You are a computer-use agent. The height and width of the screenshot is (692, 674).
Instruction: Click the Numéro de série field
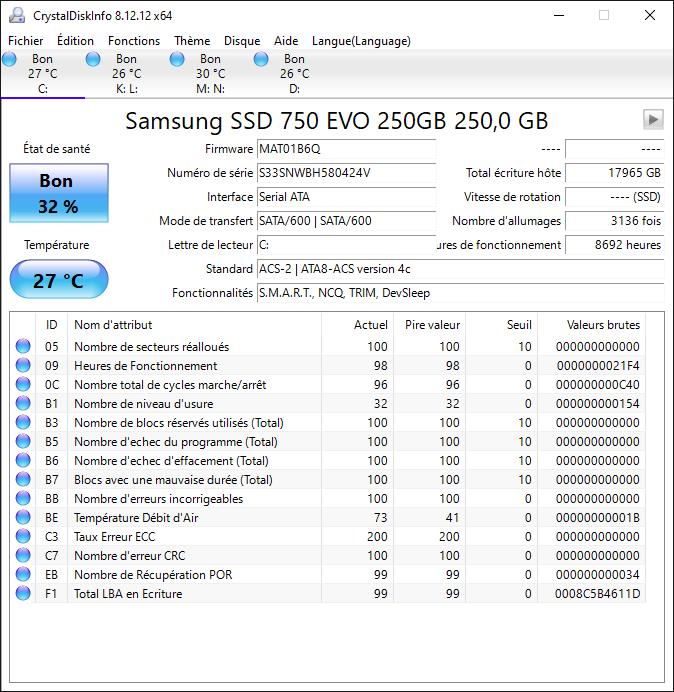[x=346, y=173]
